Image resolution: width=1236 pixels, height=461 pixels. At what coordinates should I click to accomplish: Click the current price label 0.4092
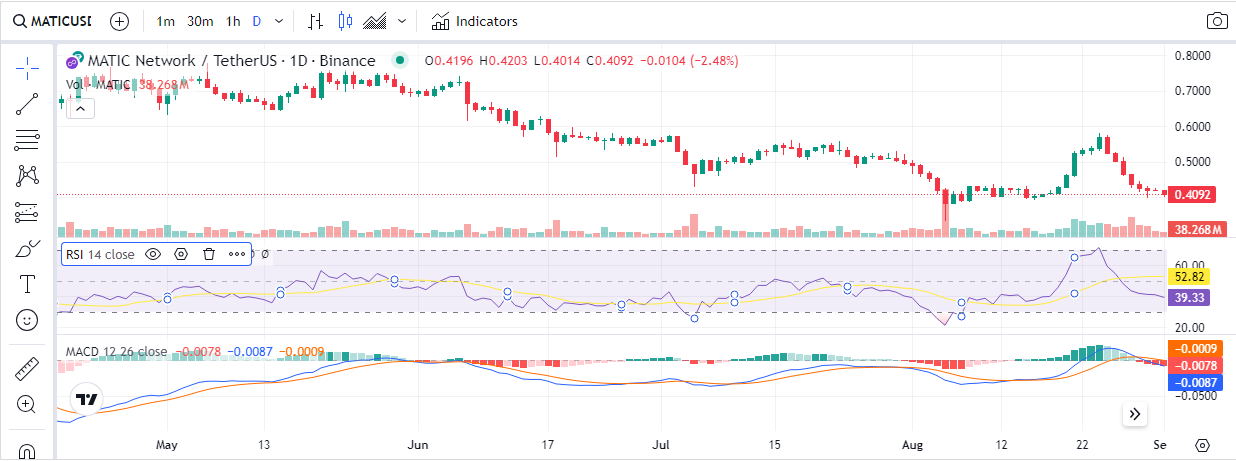pyautogui.click(x=1191, y=195)
